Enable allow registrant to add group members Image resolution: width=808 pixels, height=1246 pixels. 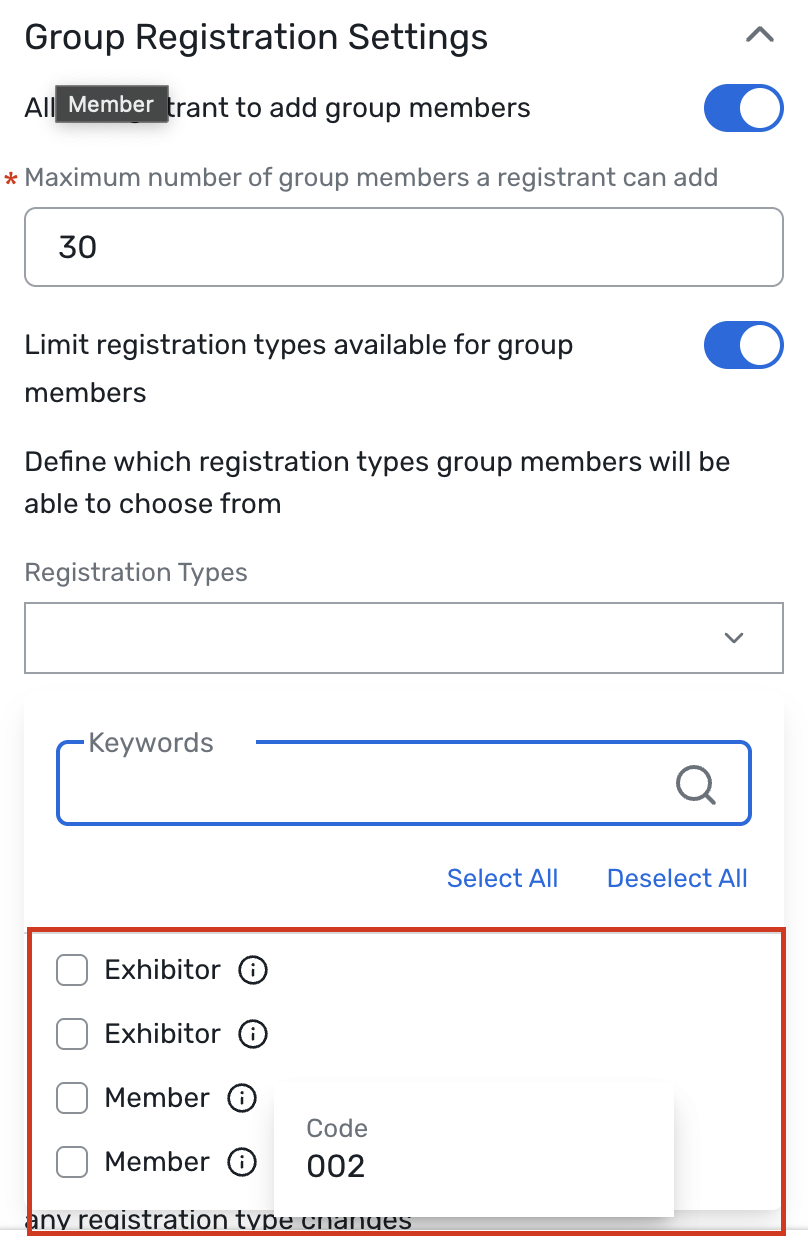pyautogui.click(x=743, y=108)
